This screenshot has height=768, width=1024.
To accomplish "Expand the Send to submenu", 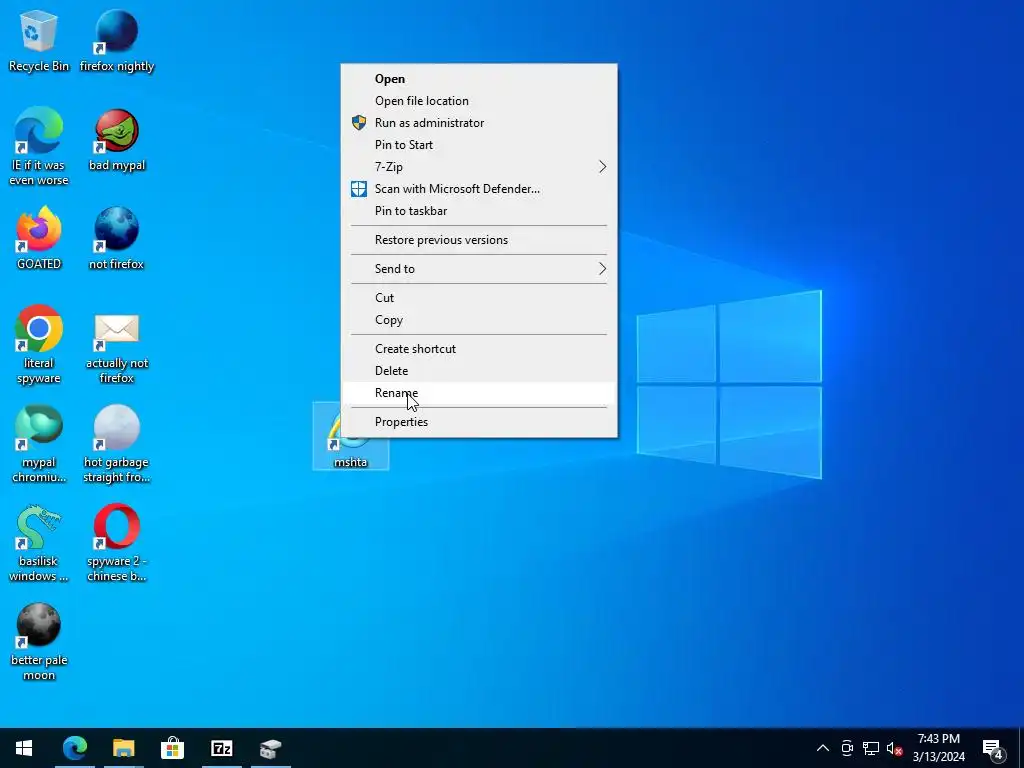I will click(x=479, y=268).
